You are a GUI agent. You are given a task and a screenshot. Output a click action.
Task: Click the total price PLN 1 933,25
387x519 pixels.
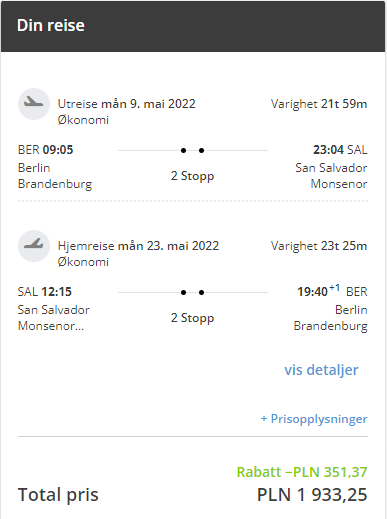(312, 494)
